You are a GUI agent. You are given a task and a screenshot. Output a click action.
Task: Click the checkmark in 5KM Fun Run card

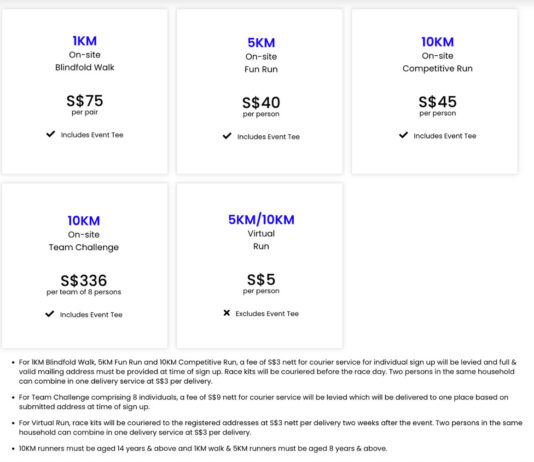tap(227, 136)
